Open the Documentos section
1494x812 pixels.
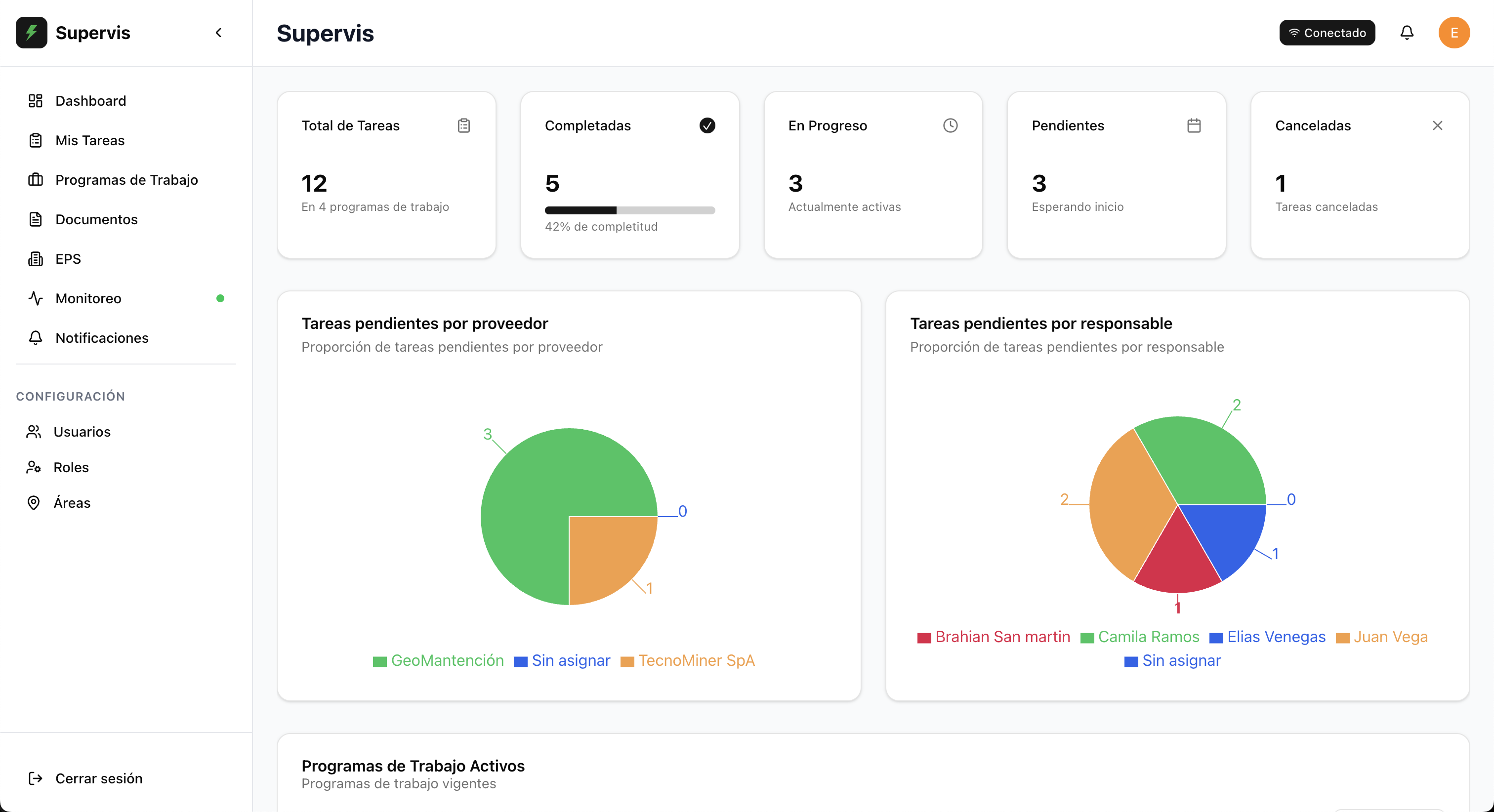click(x=96, y=219)
